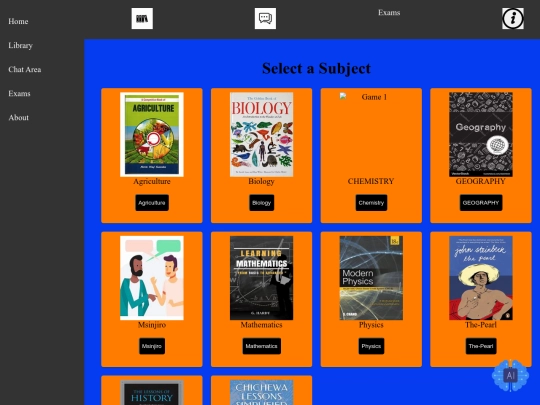Select the Agriculture book cover

coord(152,134)
